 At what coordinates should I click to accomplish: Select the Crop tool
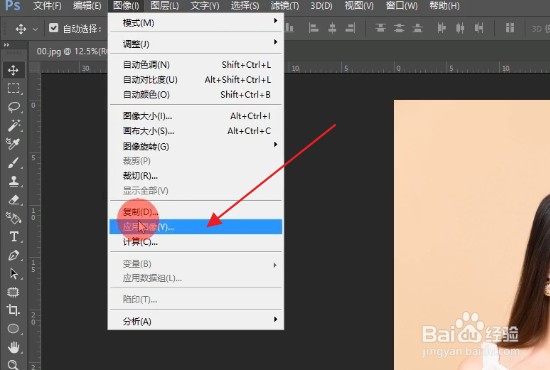[x=13, y=310]
